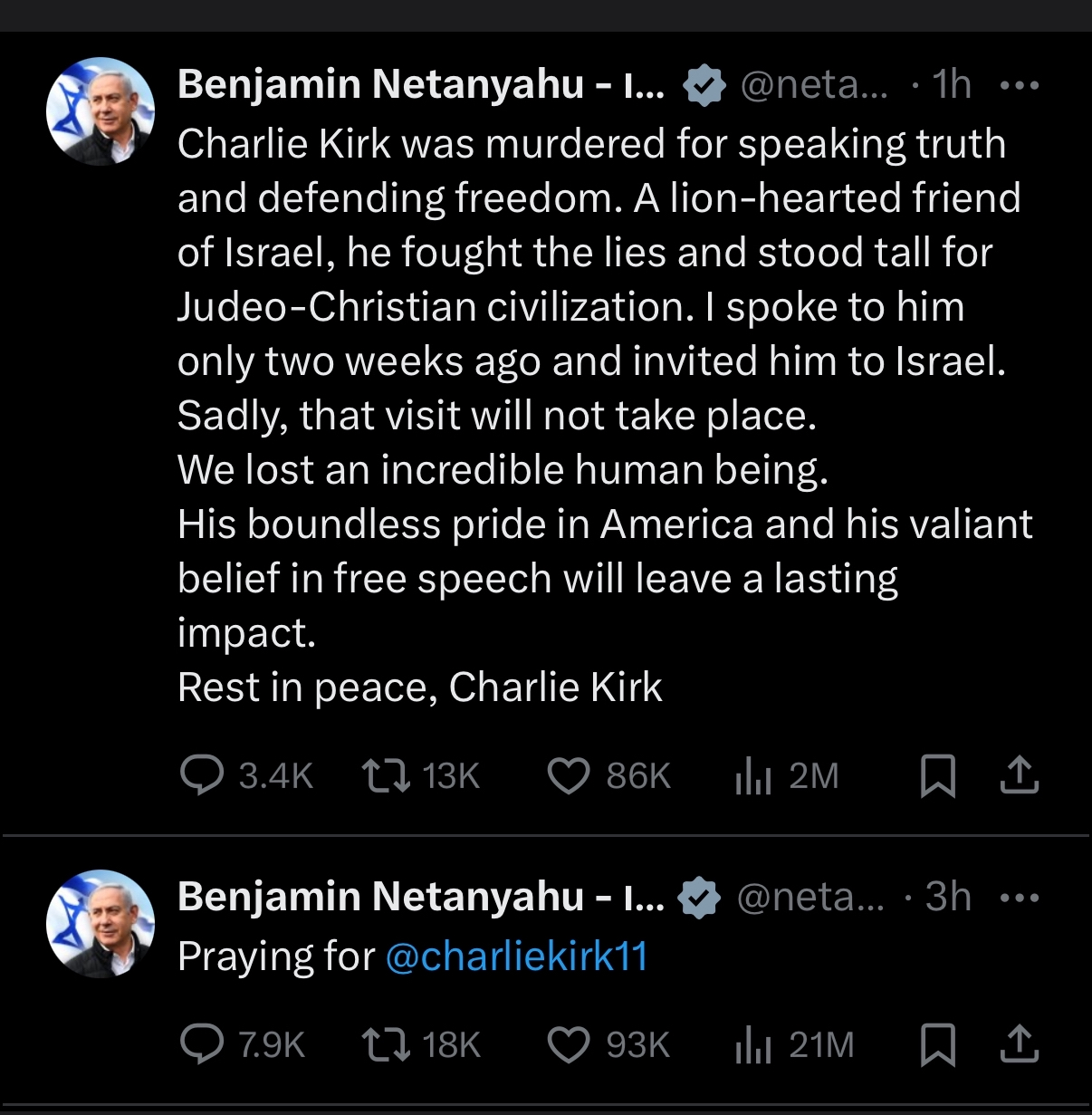Viewport: 1092px width, 1115px height.
Task: Bookmark the "Praying for" tweet
Action: [937, 1044]
